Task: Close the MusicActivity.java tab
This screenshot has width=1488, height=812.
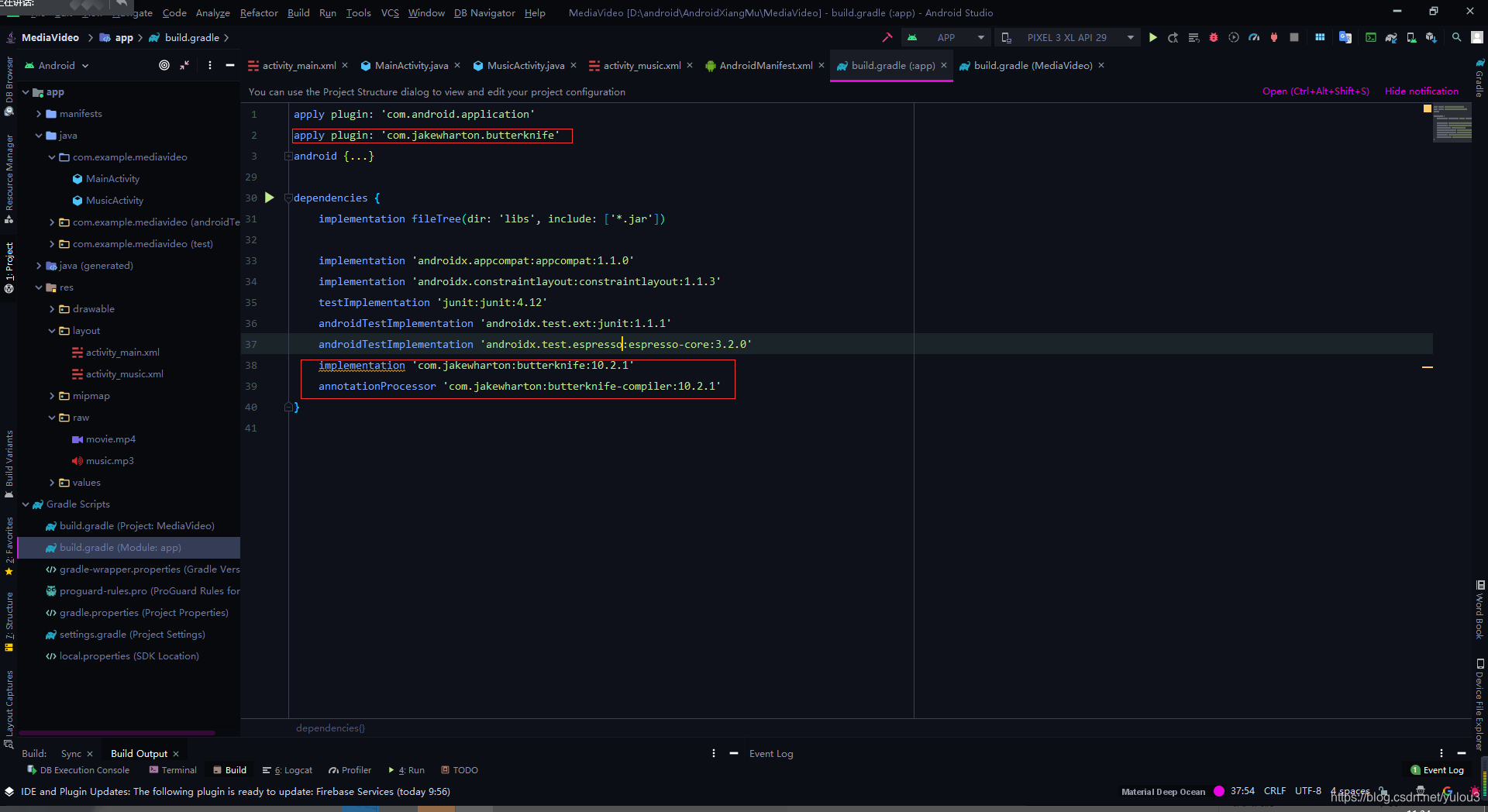Action: click(x=573, y=65)
